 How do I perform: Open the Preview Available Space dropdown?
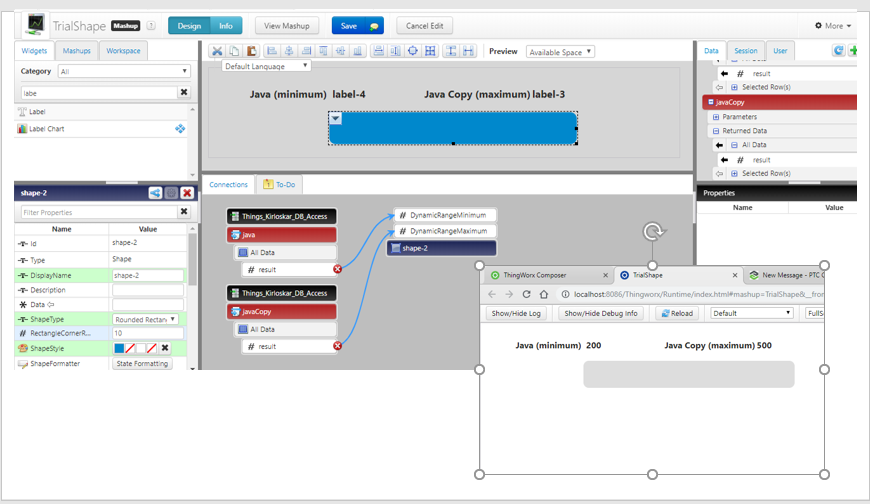pos(560,52)
